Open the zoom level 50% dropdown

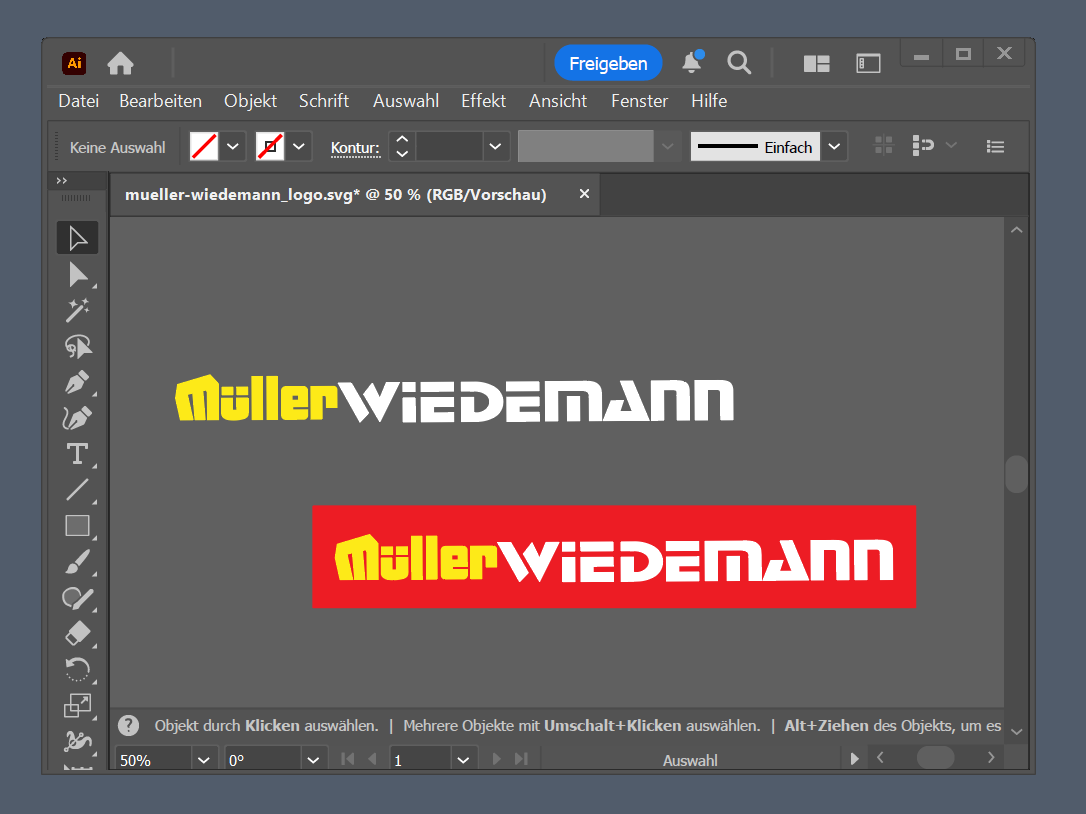coord(203,760)
